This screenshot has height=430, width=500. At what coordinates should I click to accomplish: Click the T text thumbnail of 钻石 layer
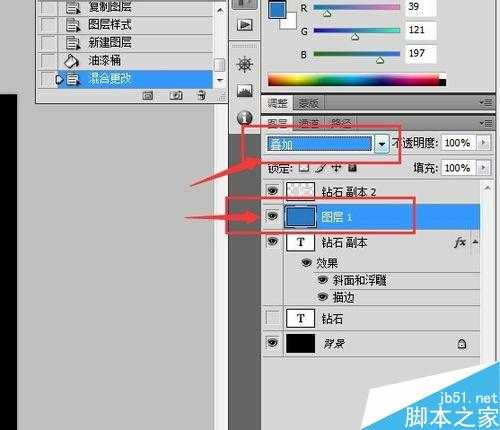coord(300,319)
